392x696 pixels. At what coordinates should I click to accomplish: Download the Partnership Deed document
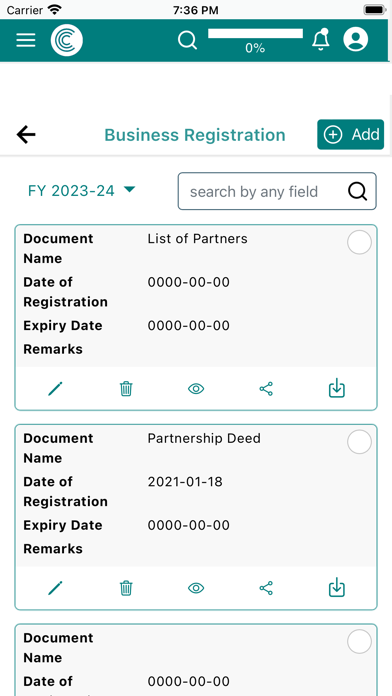pos(337,588)
